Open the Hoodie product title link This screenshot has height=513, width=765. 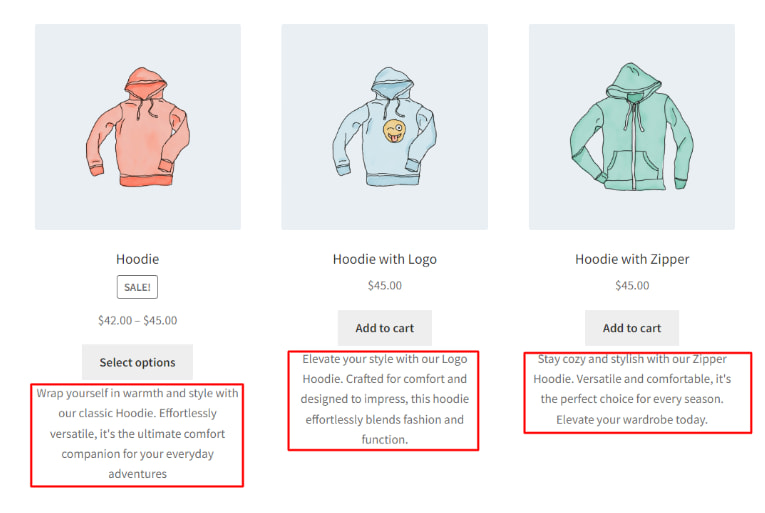click(x=137, y=259)
